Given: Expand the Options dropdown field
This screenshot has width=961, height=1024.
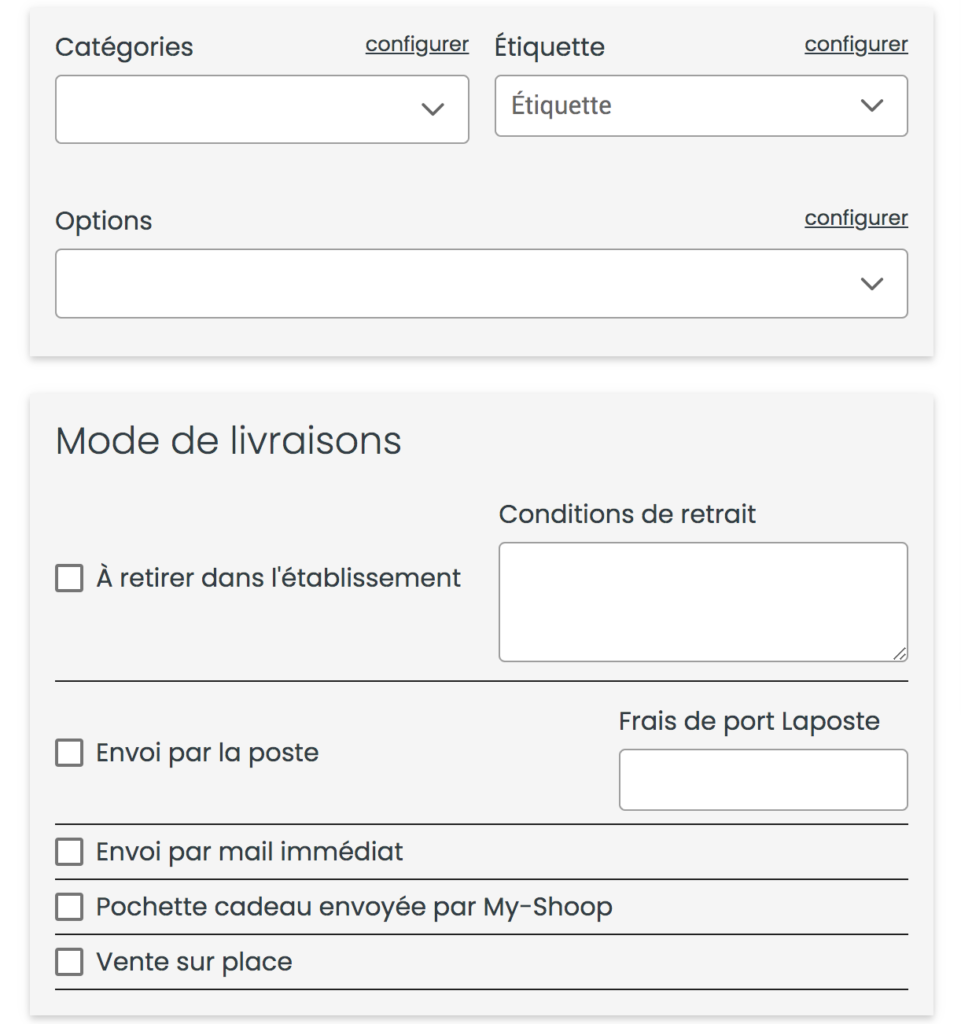Looking at the screenshot, I should coord(481,283).
